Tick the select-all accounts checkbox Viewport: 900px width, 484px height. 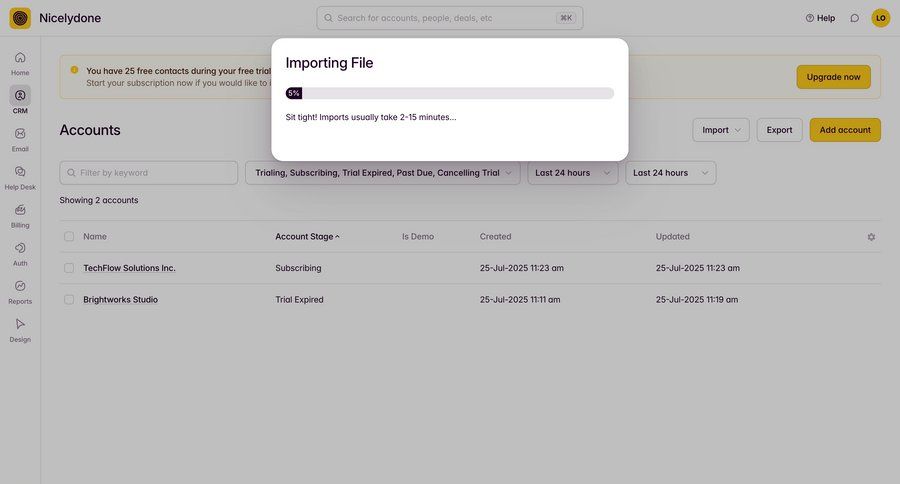[69, 237]
